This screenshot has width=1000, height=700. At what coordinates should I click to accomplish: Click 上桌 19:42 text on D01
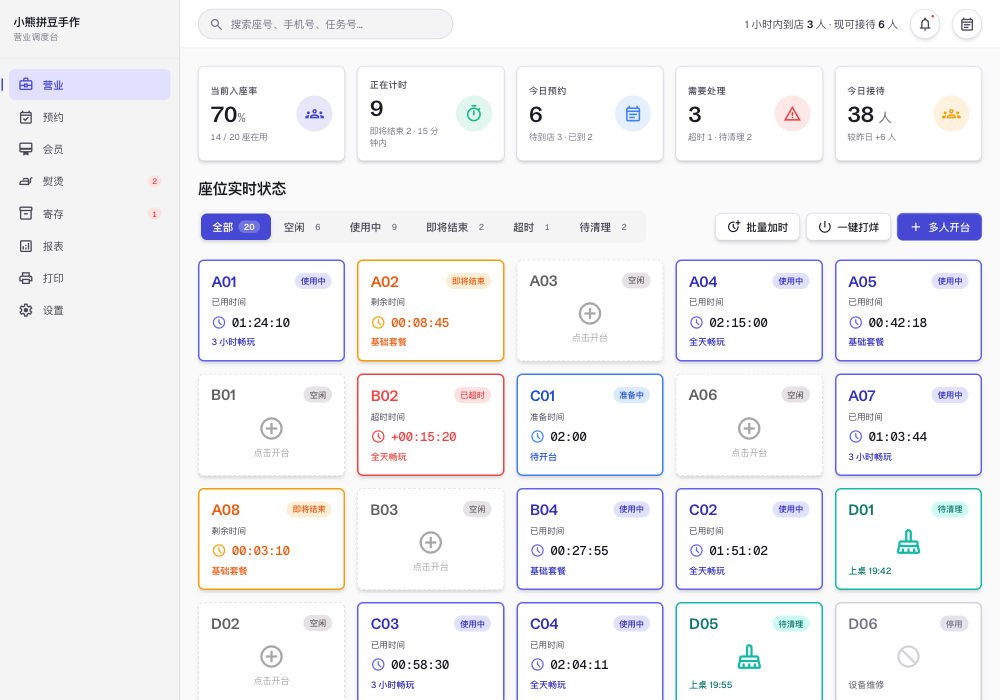click(x=870, y=571)
